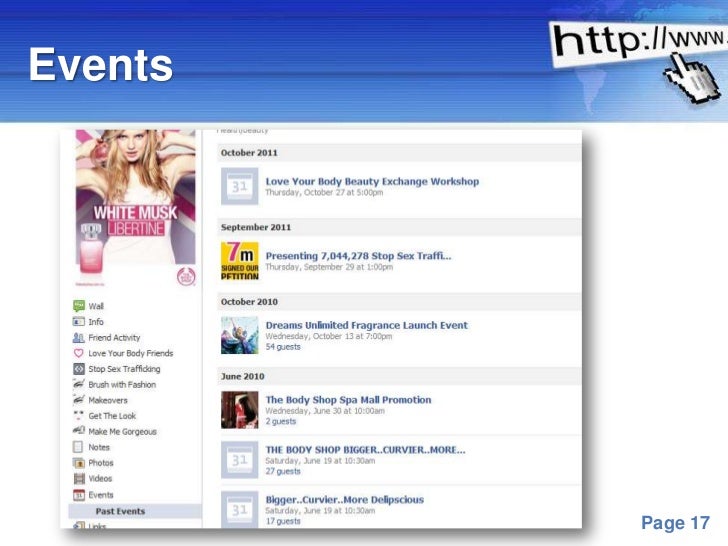Click the Photos icon in sidebar
Screen dimensions: 728x546
tap(79, 463)
